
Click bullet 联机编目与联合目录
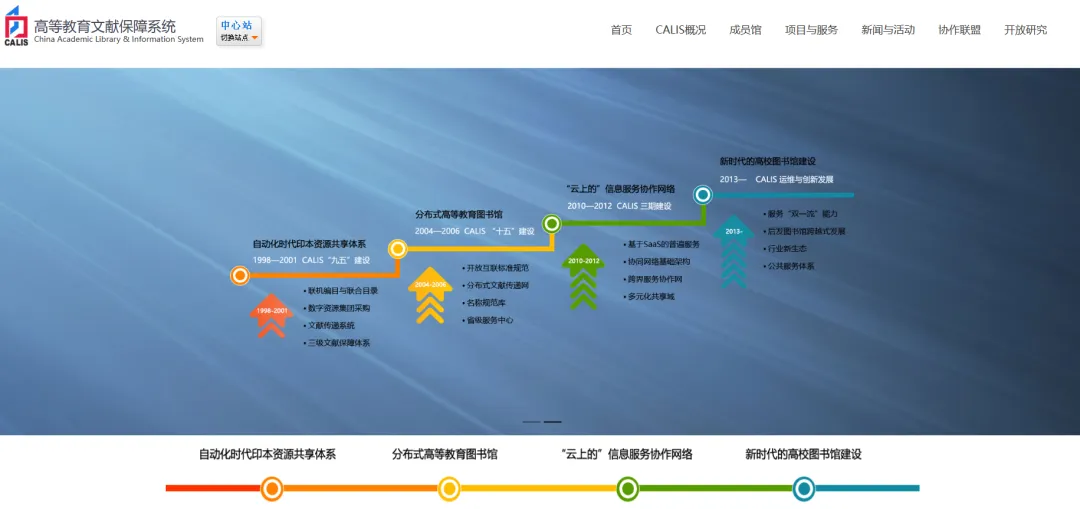coord(341,291)
